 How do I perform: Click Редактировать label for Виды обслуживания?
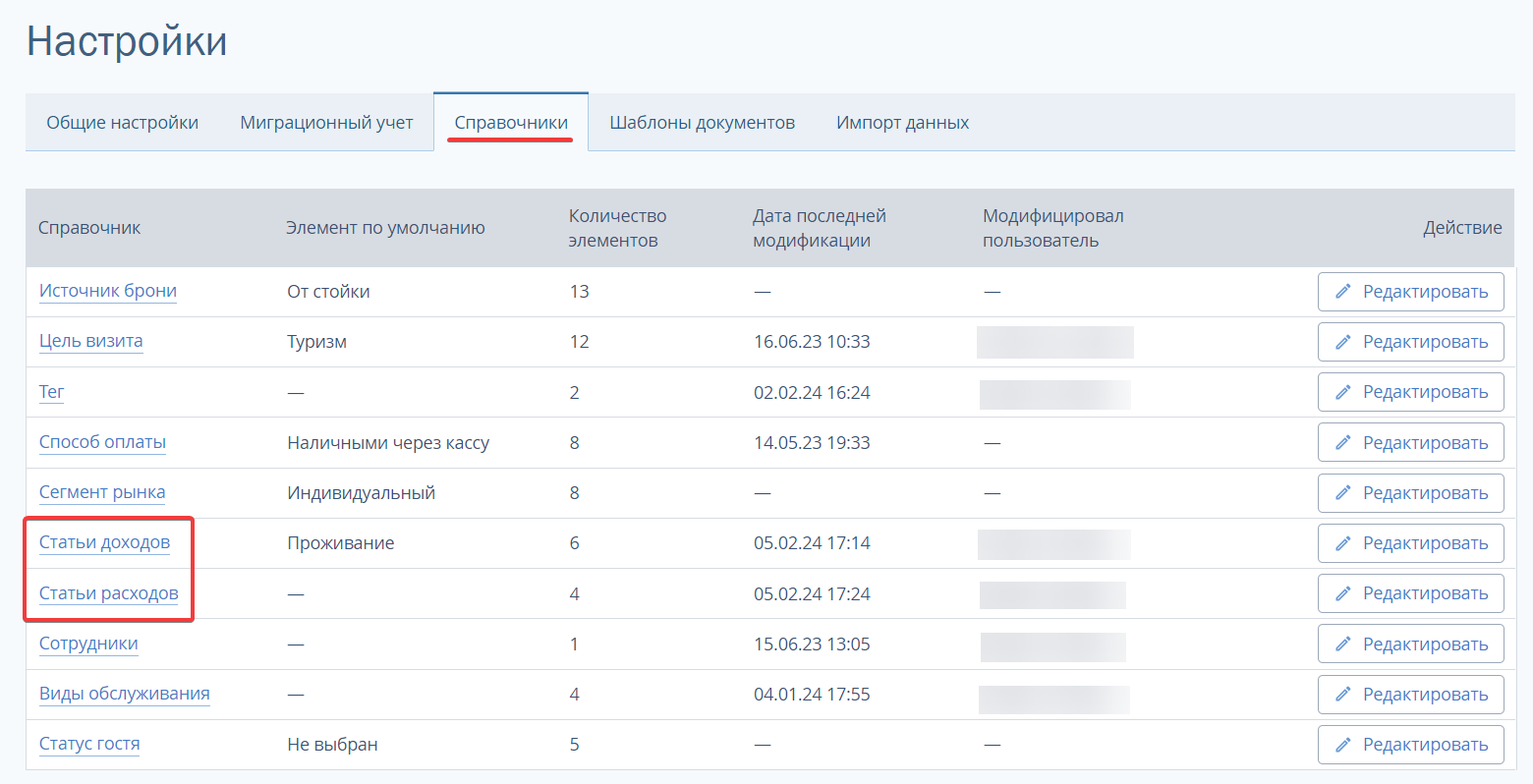click(1425, 695)
